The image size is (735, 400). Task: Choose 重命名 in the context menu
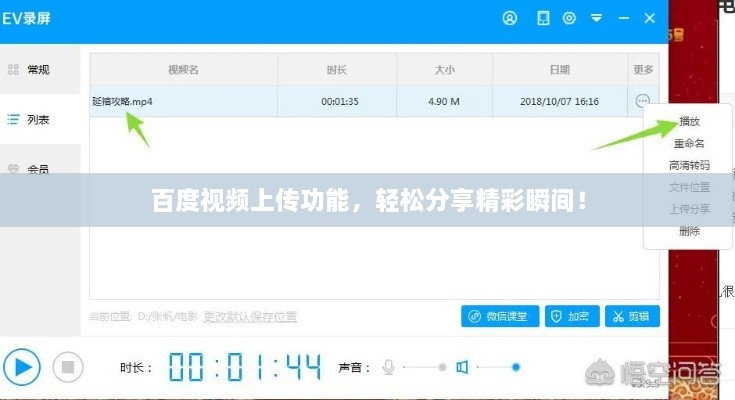[x=689, y=143]
